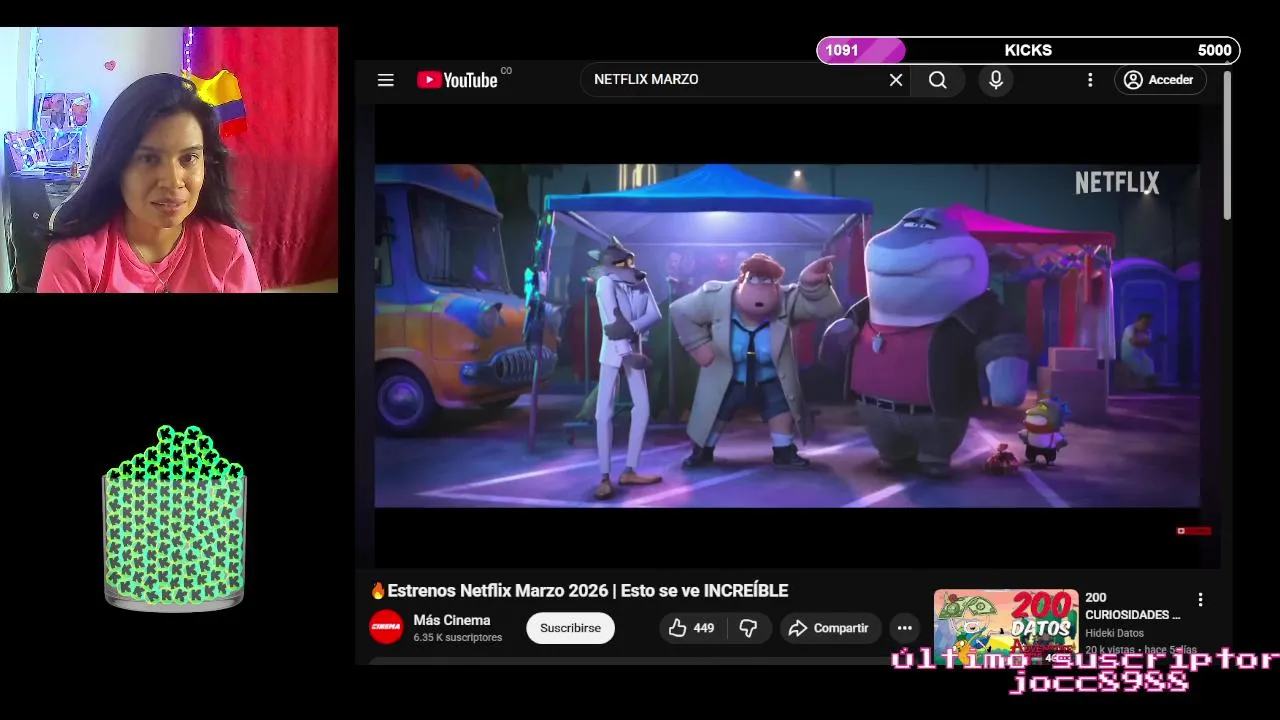Dislike the video with thumbs-down icon

pos(748,628)
